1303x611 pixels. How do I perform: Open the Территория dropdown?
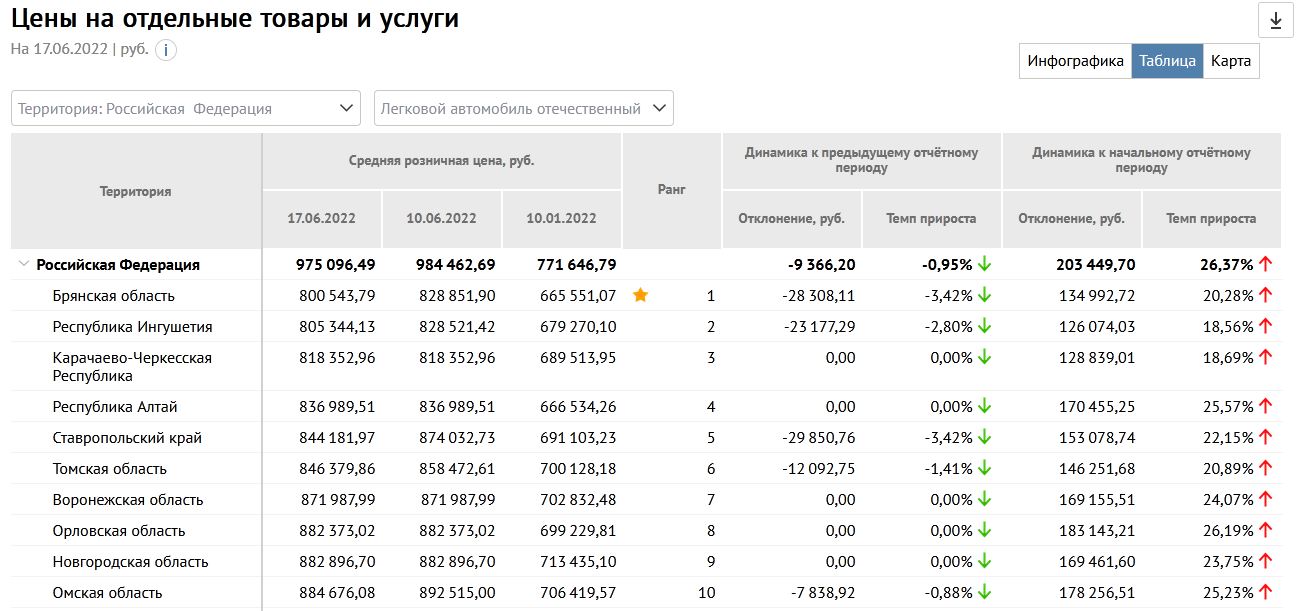(186, 109)
